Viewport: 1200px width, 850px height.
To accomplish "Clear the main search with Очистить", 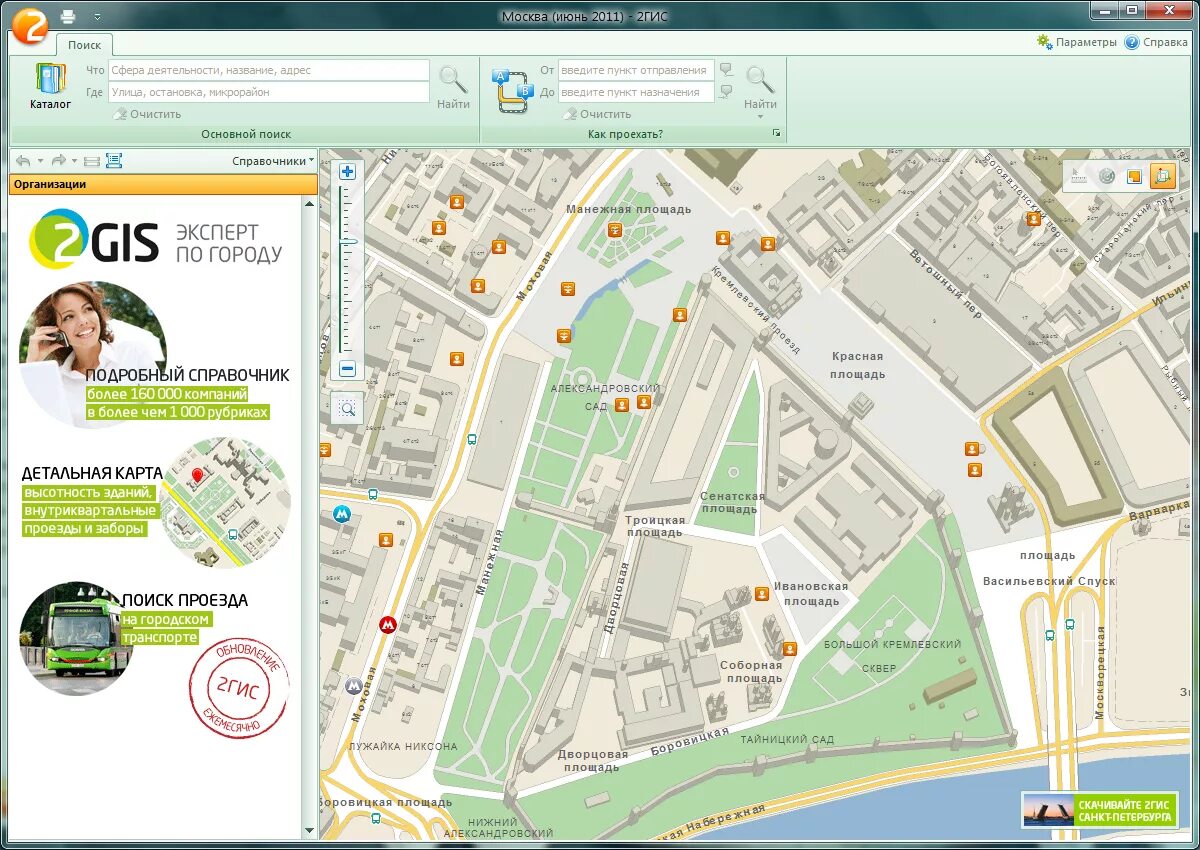I will click(x=146, y=114).
